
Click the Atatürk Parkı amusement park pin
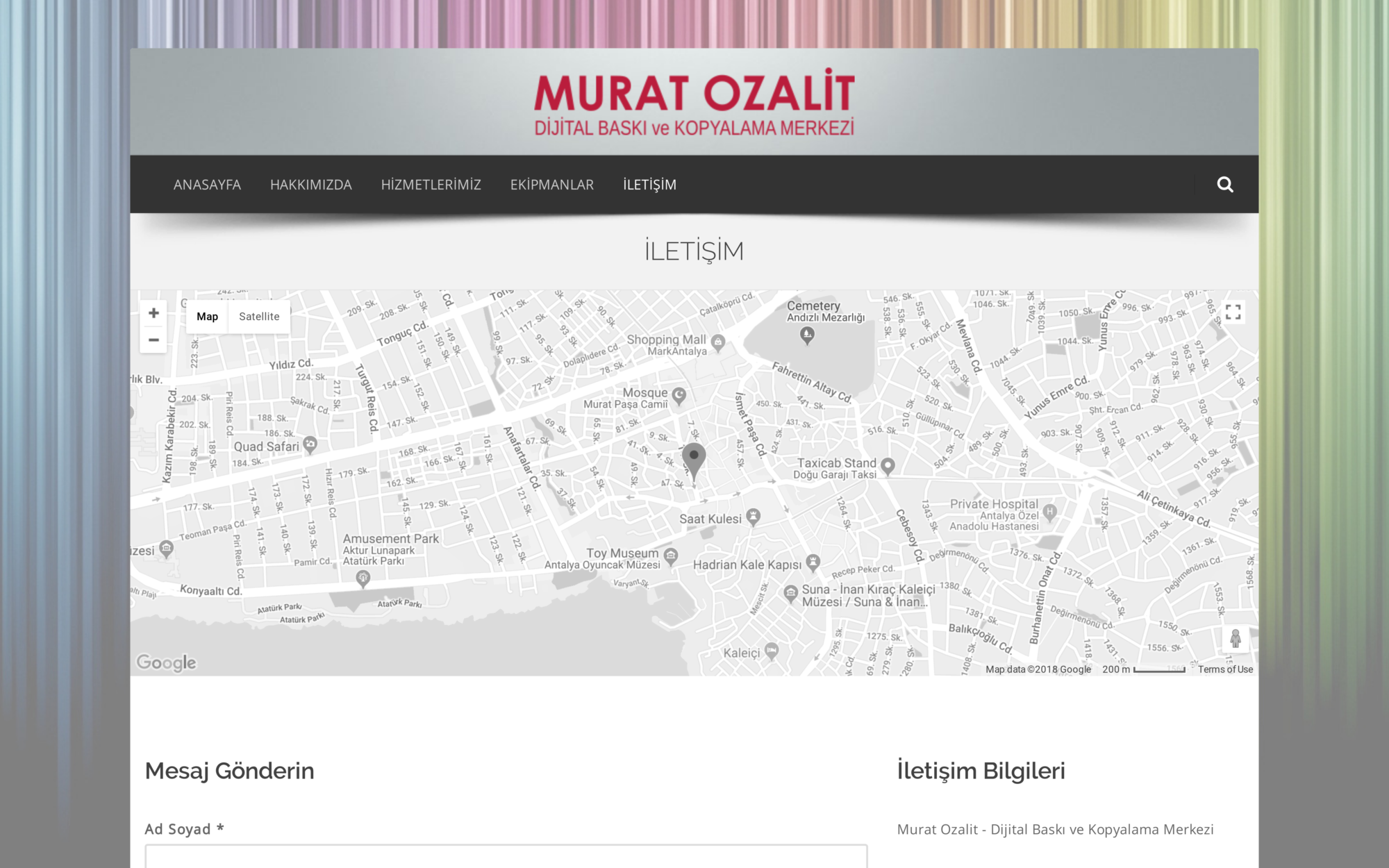(x=363, y=578)
